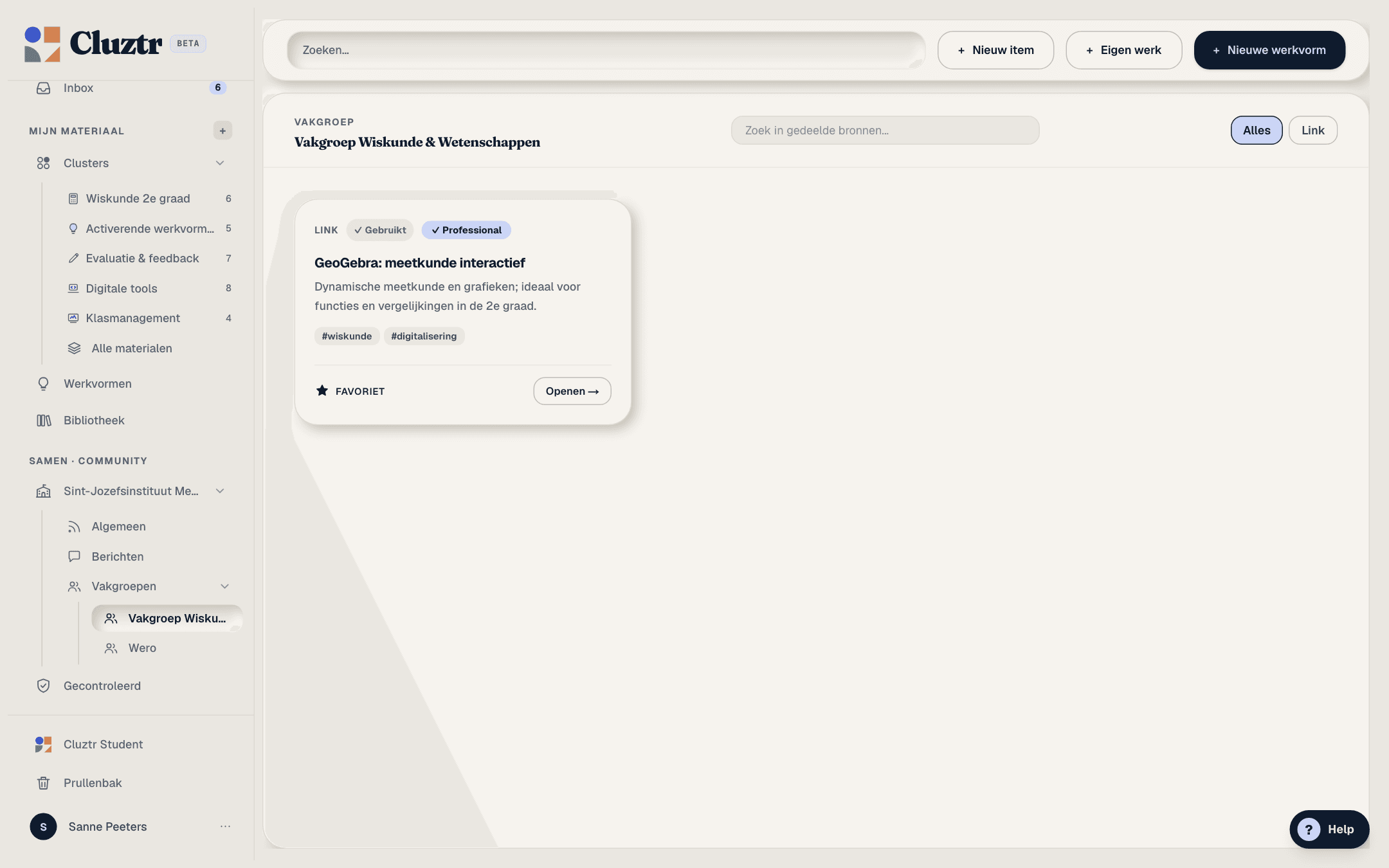Open Werkvormen in sidebar

97,384
